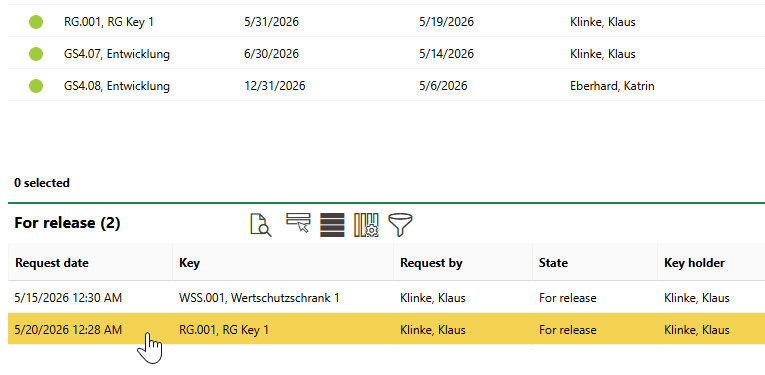Select 'GS4.07, Entwicklung' entry
Screen dimensions: 765x375
tap(117, 54)
